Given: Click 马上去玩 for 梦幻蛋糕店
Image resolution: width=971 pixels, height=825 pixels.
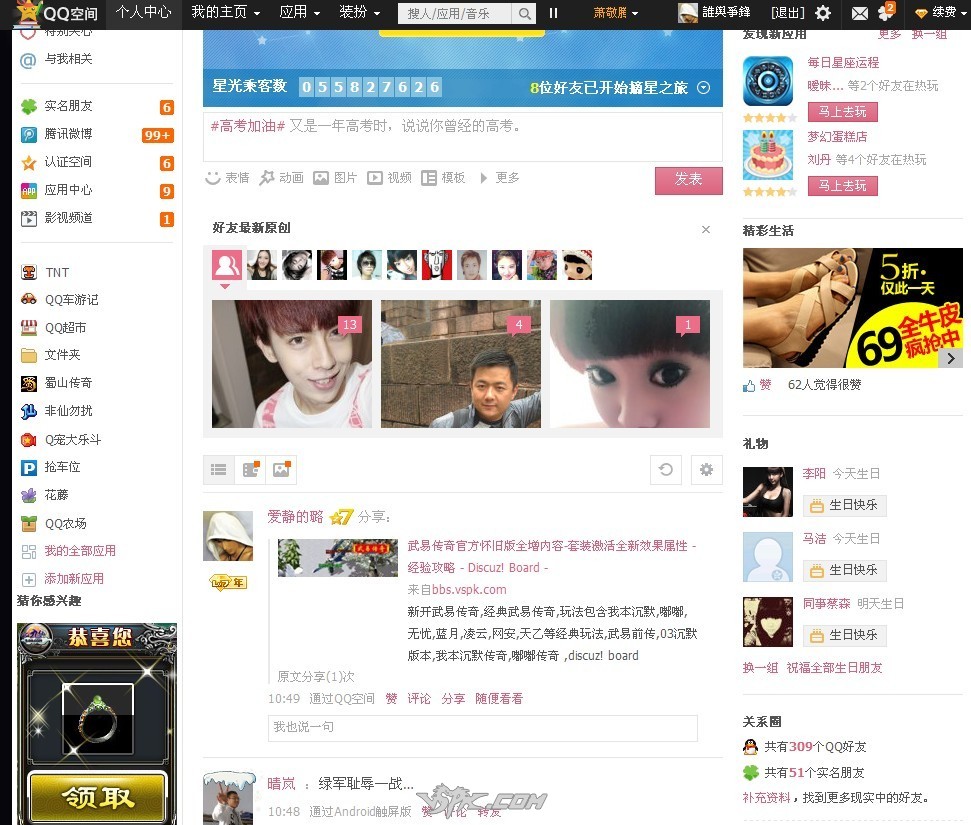Looking at the screenshot, I should click(843, 186).
